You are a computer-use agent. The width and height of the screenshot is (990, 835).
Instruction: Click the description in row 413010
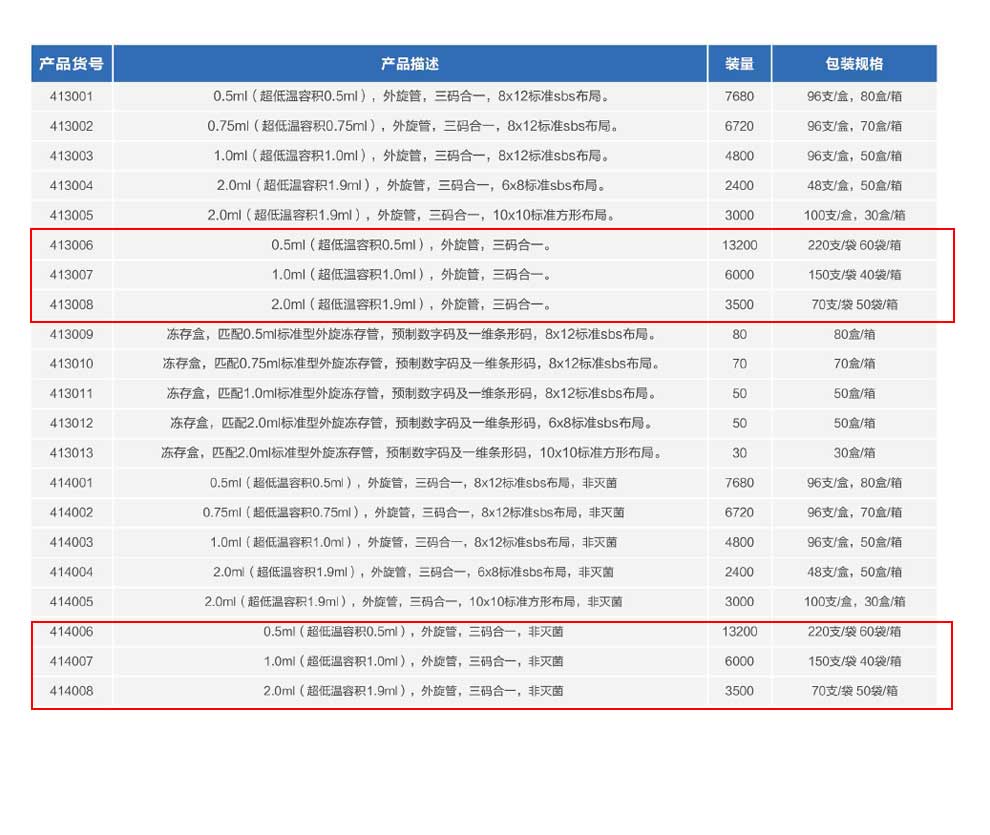410,364
